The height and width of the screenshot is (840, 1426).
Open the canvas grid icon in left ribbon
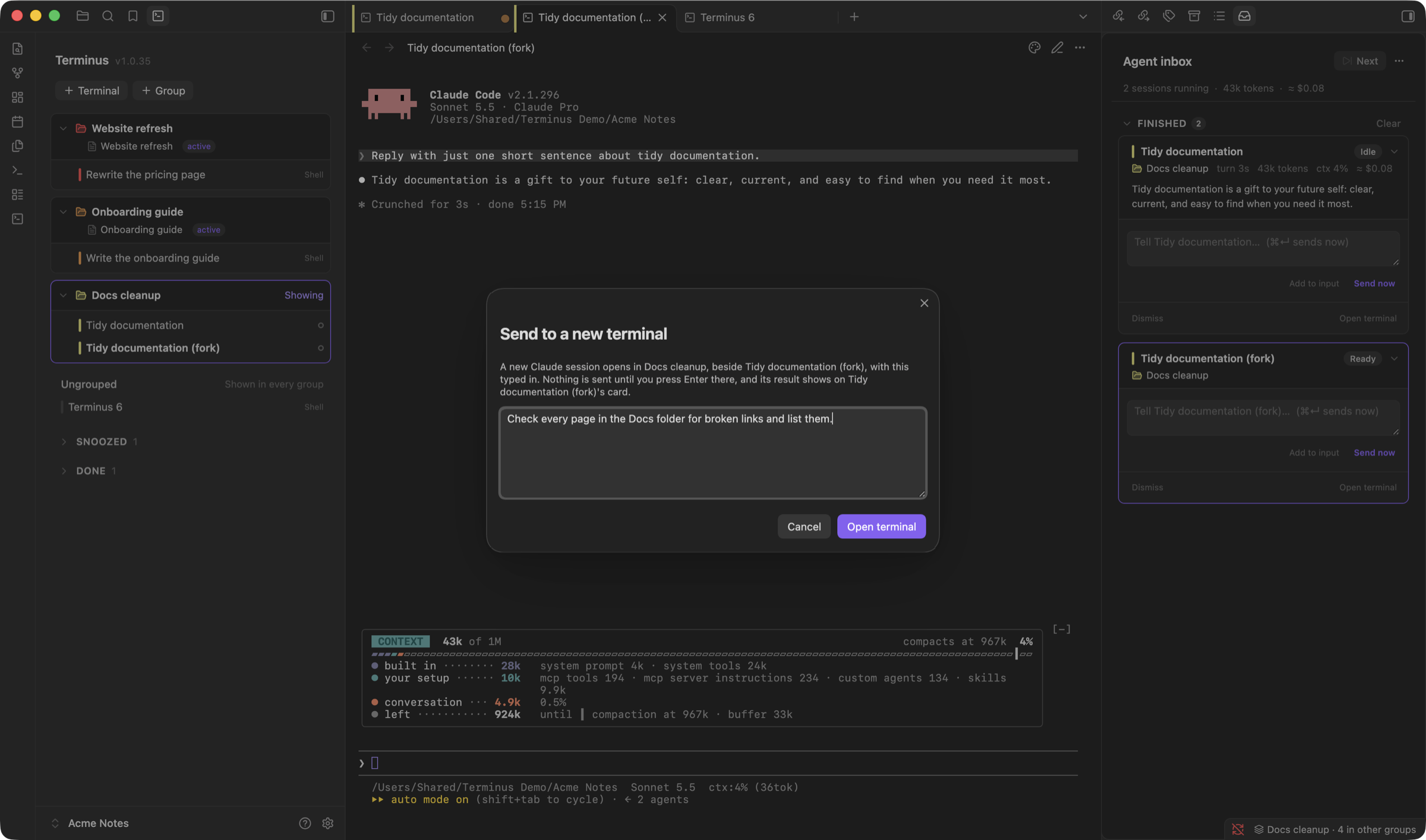(x=17, y=97)
